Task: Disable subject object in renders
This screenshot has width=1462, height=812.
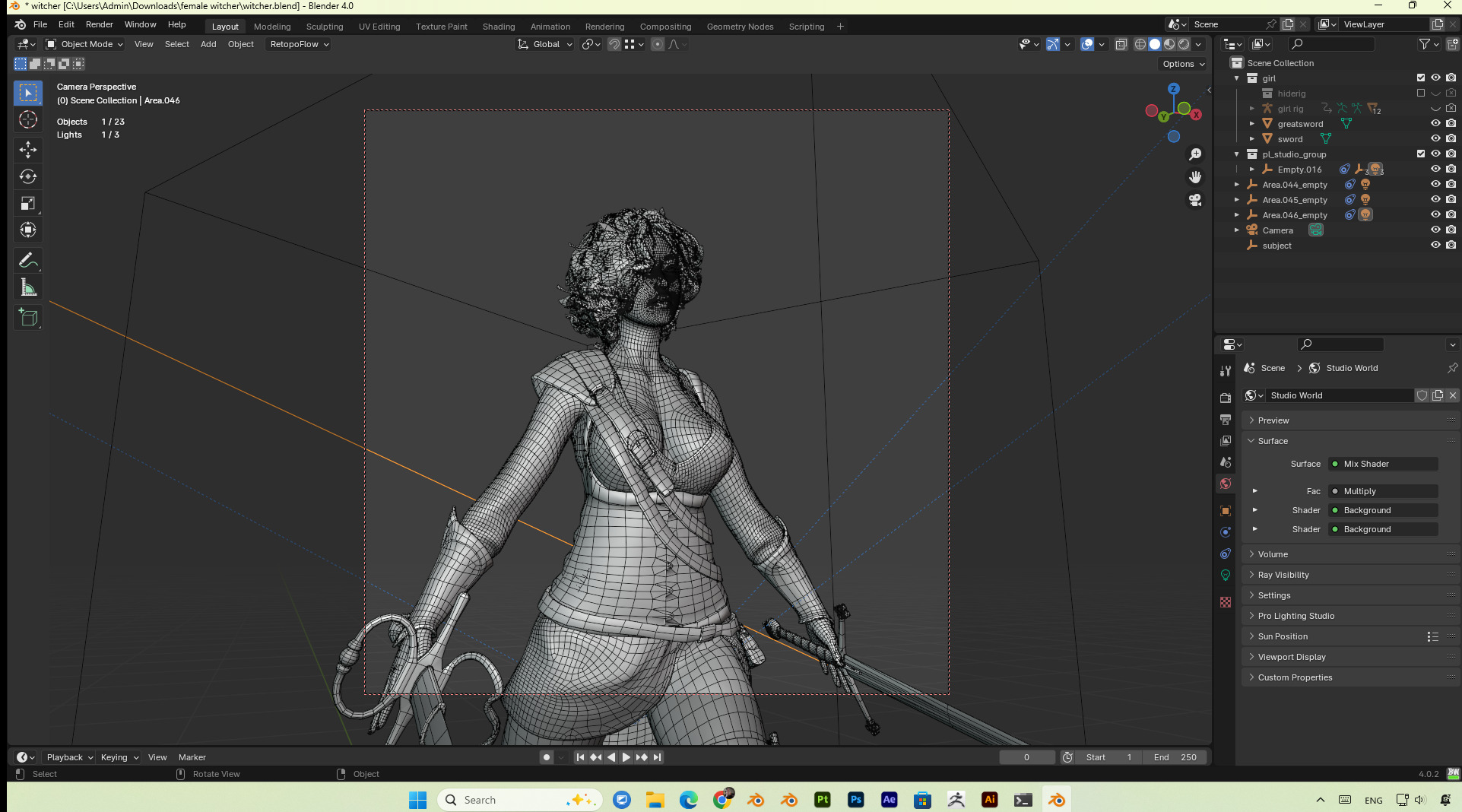Action: [x=1451, y=245]
